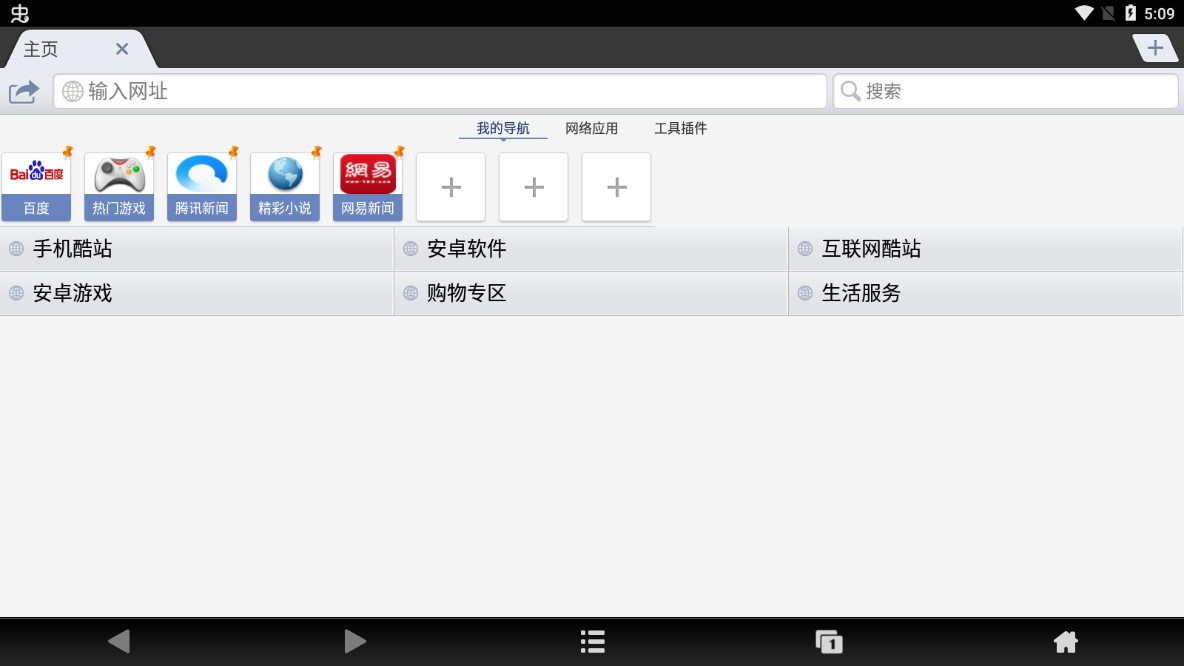Focus the 搜索 search field
This screenshot has width=1184, height=666.
(x=1005, y=91)
